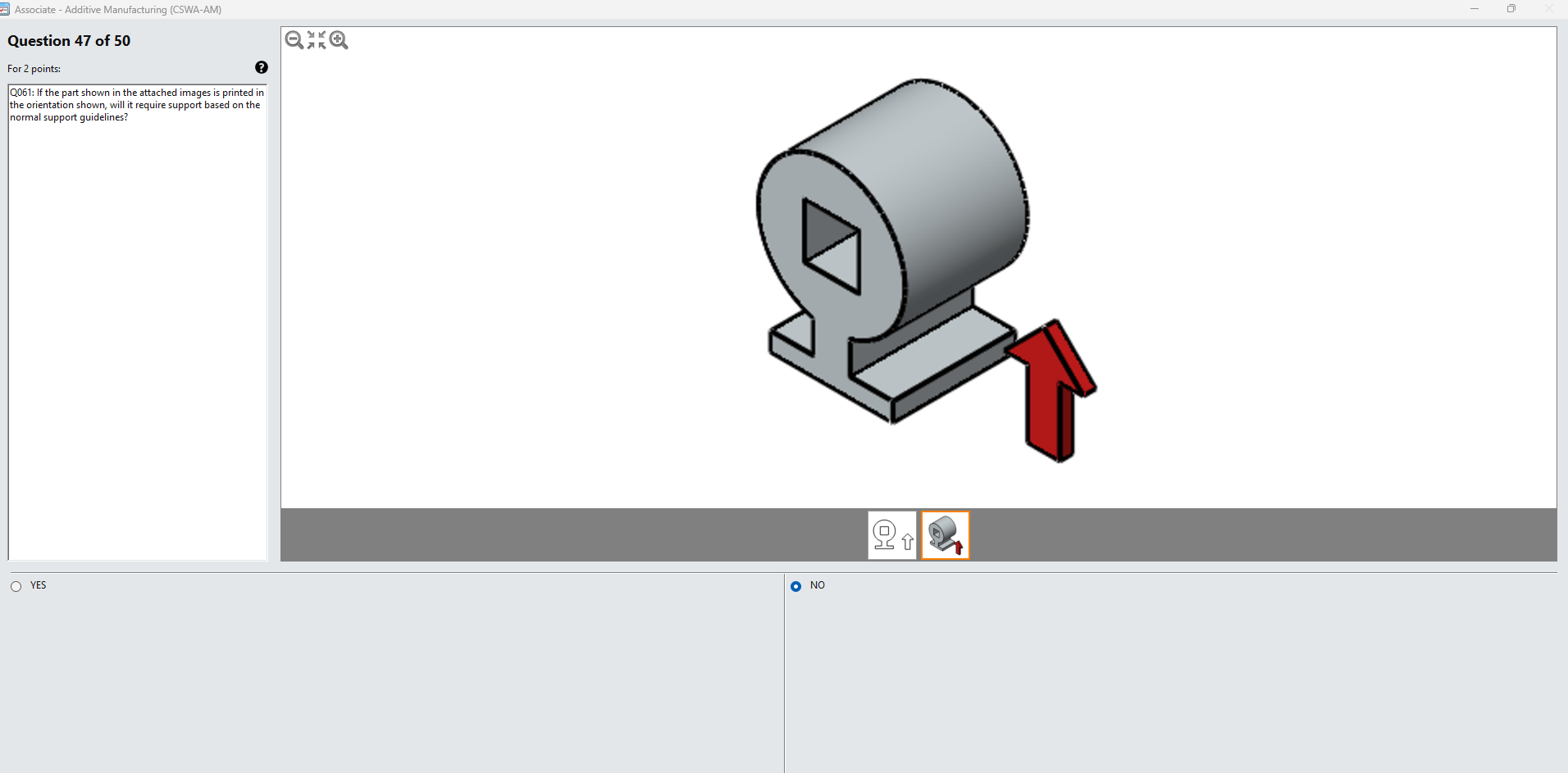Viewport: 1568px width, 773px height.
Task: Select the Zoom In magnifier tool
Action: 339,39
